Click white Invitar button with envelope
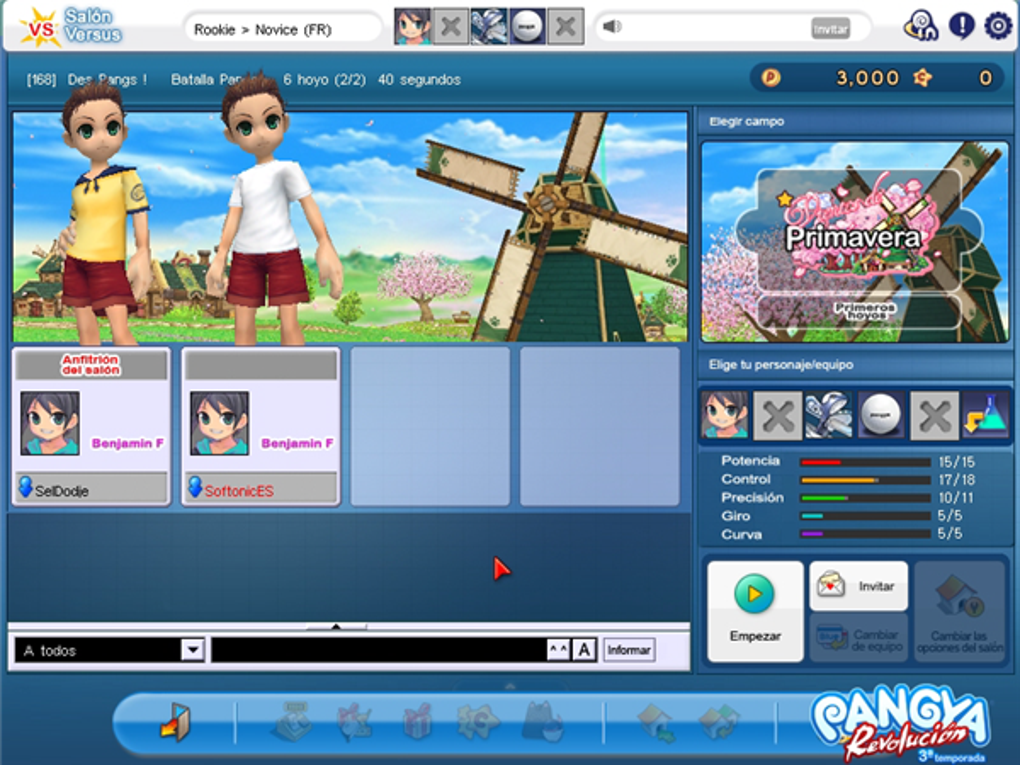 [x=858, y=585]
